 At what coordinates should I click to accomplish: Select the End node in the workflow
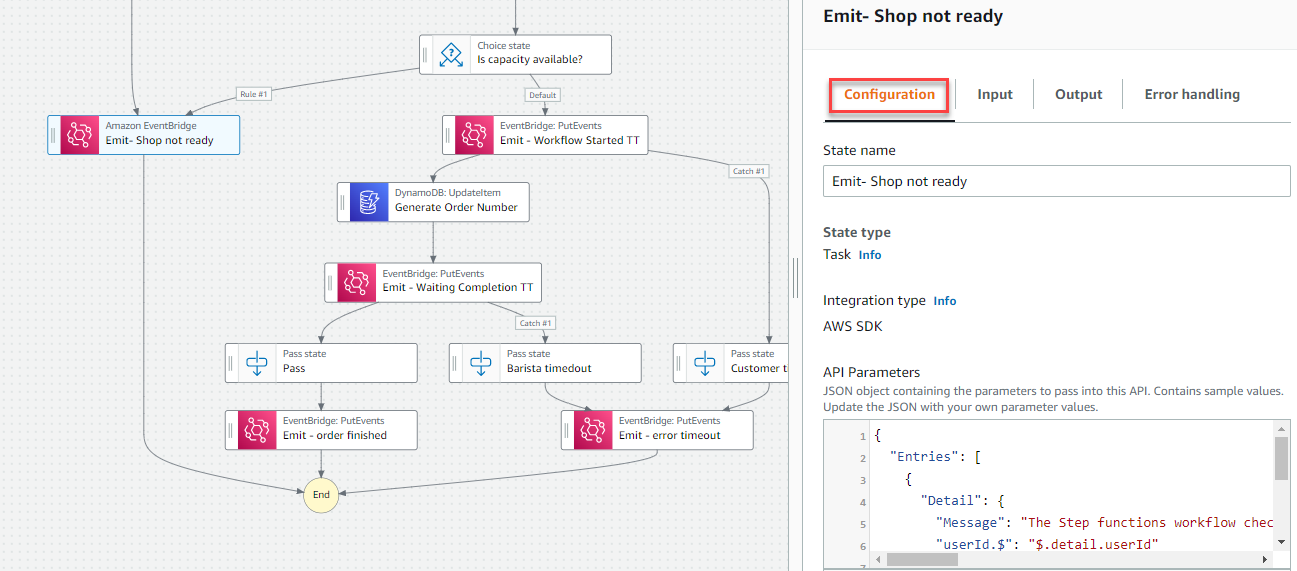point(321,494)
